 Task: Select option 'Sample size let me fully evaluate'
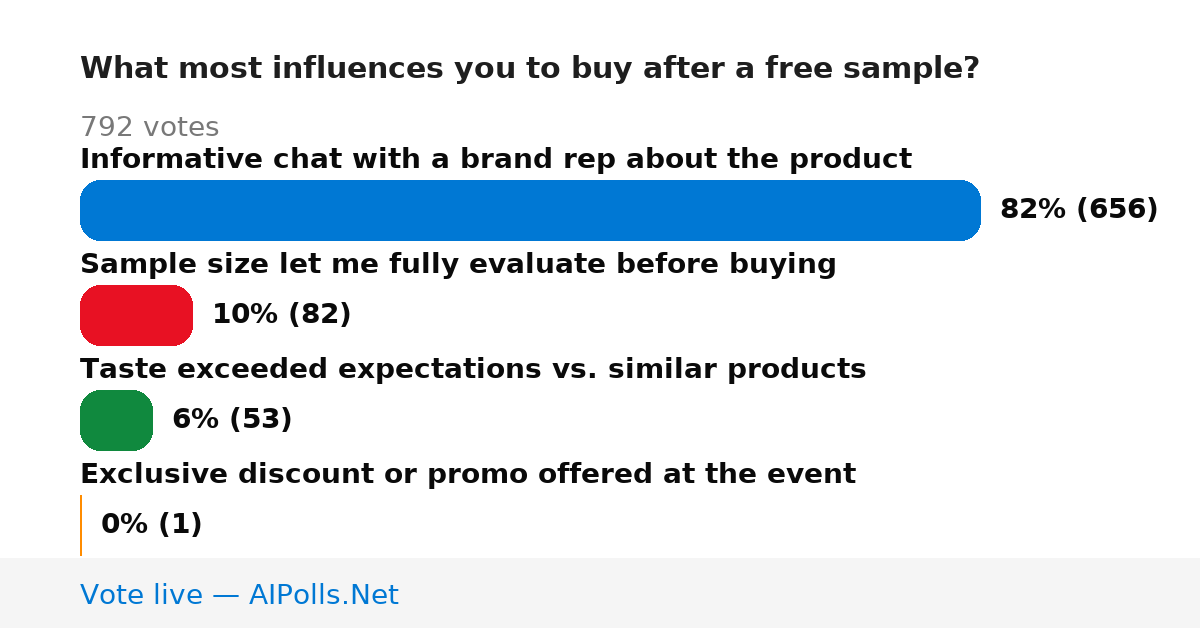tap(458, 265)
